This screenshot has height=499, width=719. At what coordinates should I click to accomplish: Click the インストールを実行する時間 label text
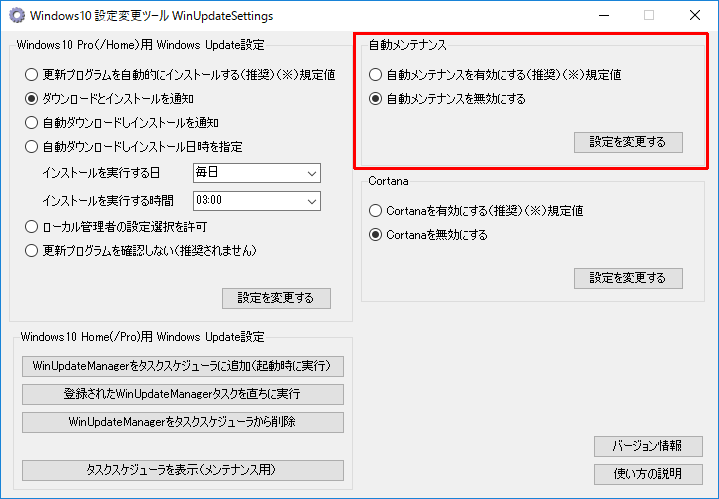click(108, 200)
